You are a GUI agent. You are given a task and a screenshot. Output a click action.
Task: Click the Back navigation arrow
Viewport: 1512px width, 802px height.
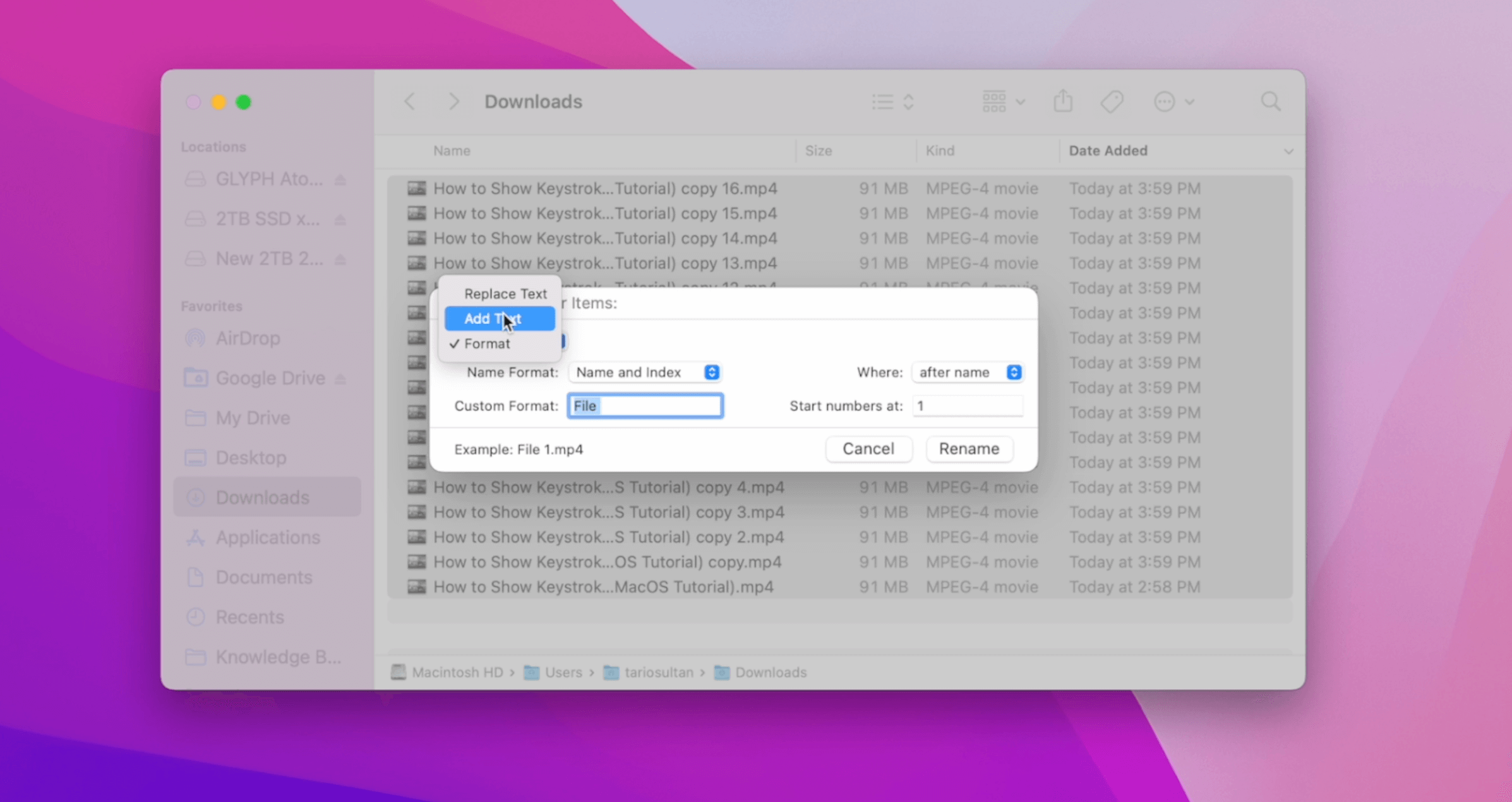411,101
